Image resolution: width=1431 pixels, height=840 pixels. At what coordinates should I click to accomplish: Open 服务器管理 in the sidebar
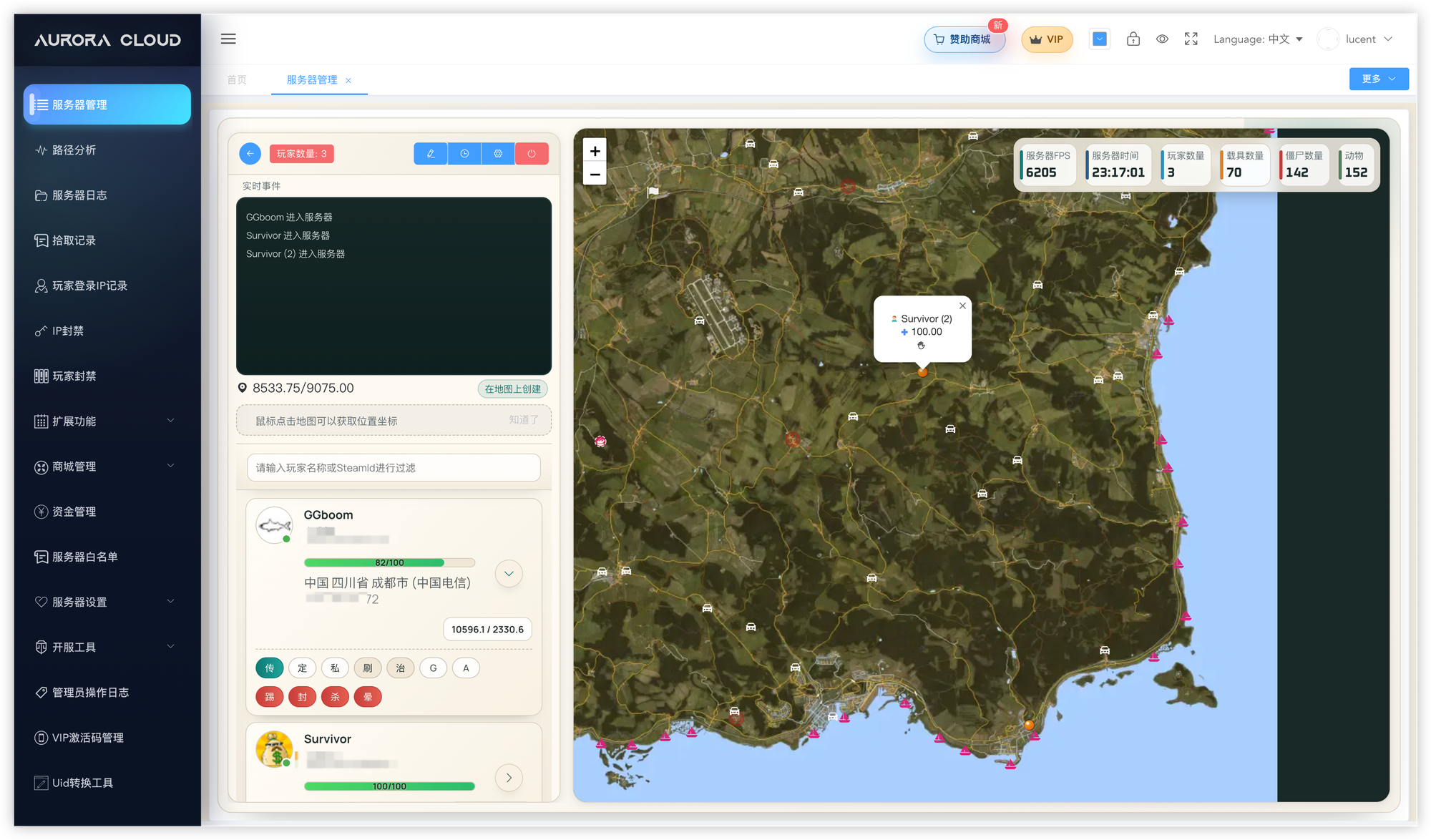click(x=107, y=104)
